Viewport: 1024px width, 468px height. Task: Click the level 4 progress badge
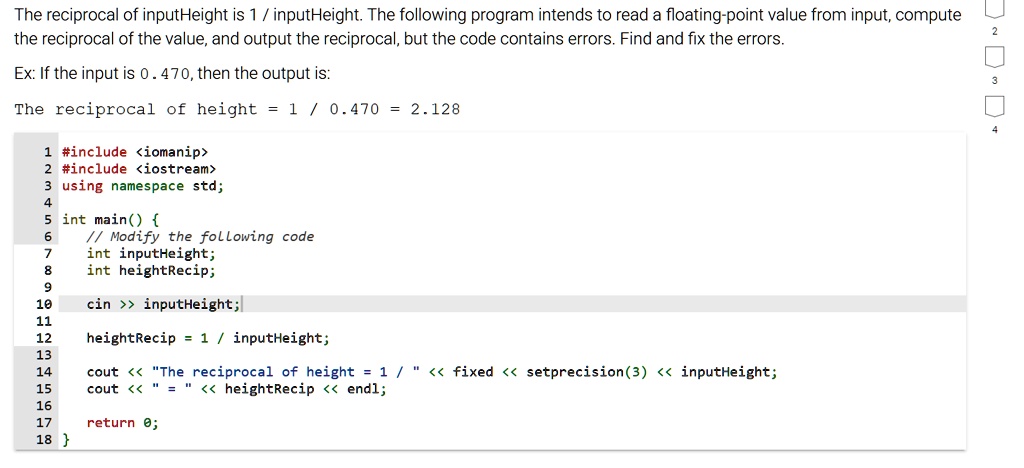pos(994,106)
